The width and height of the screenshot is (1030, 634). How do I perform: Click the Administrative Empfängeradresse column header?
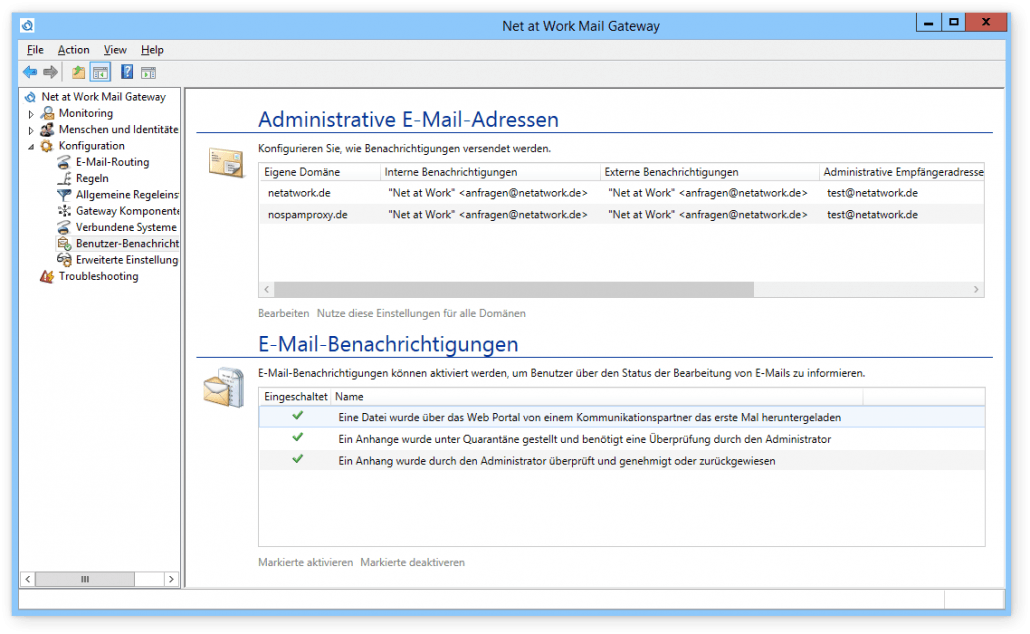pos(902,172)
